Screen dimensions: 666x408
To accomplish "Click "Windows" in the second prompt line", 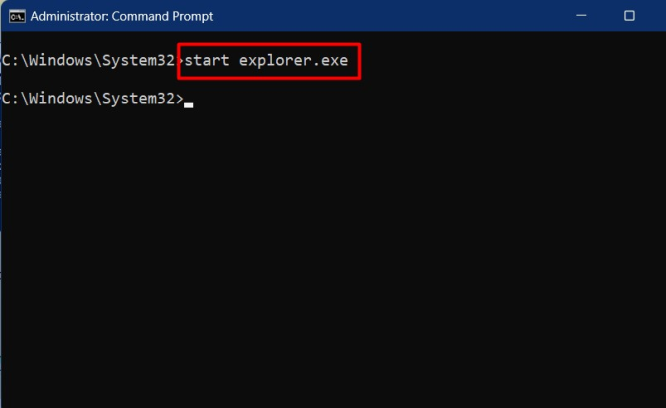I will pyautogui.click(x=59, y=98).
